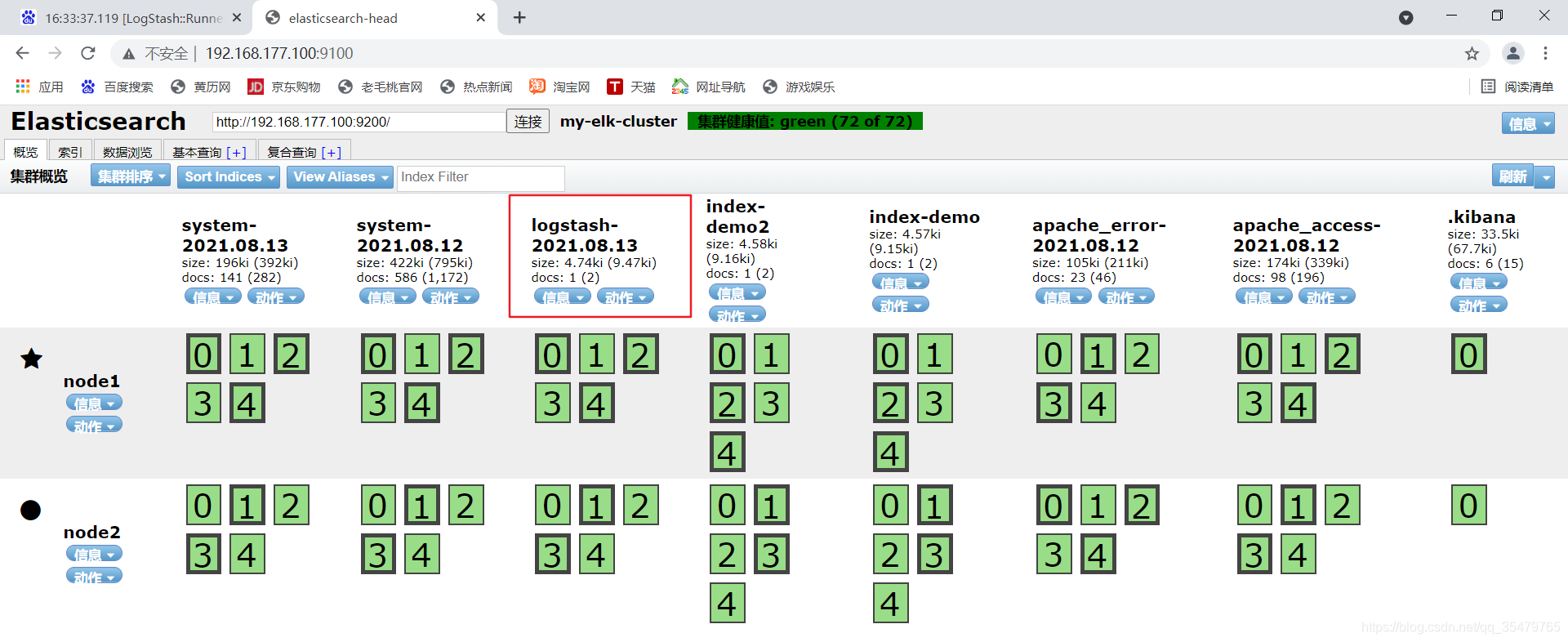Click the logstash-2021.08.13 index title
Viewport: 1568px width, 642px height.
(x=585, y=235)
